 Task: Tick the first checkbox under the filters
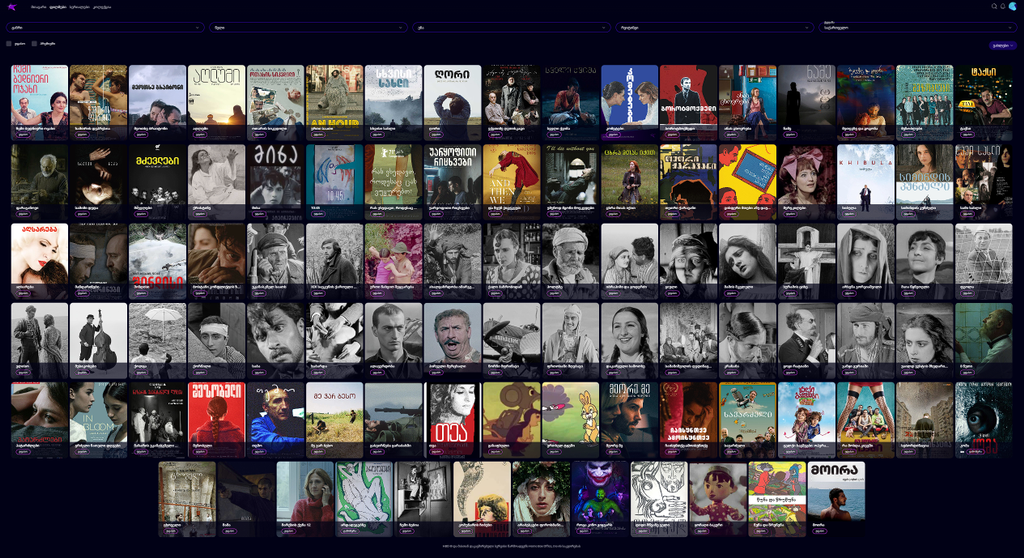click(x=9, y=44)
